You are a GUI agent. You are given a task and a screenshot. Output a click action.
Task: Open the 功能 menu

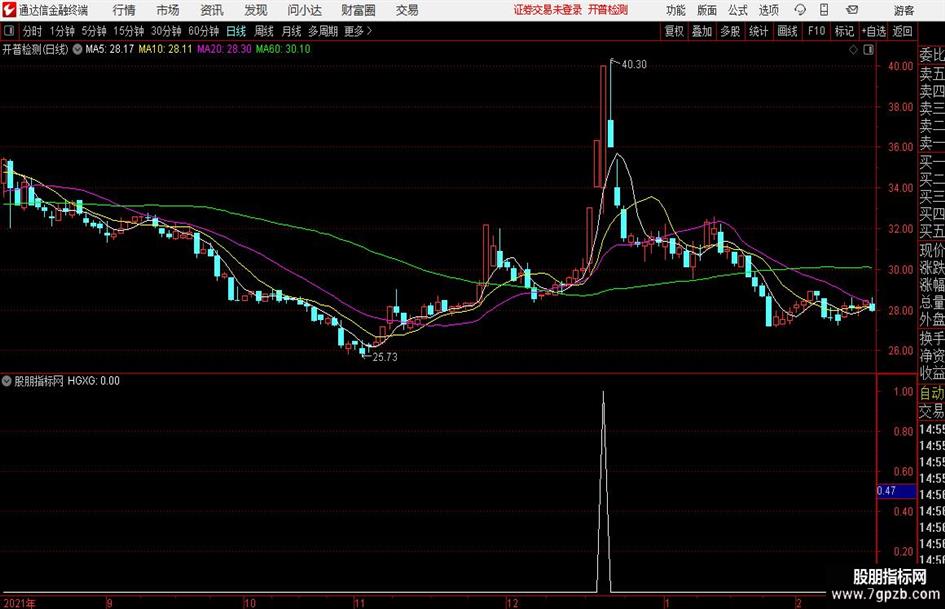coord(676,10)
